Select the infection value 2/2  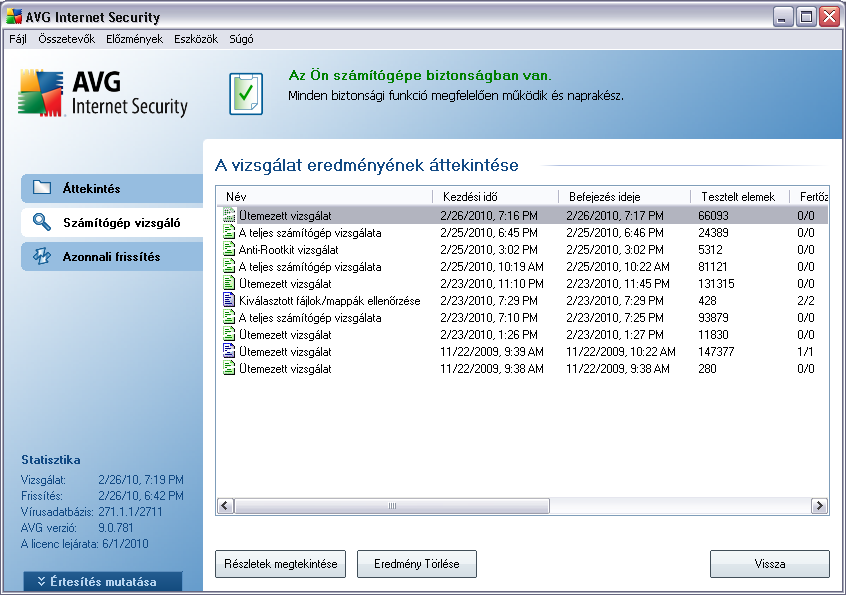[806, 300]
